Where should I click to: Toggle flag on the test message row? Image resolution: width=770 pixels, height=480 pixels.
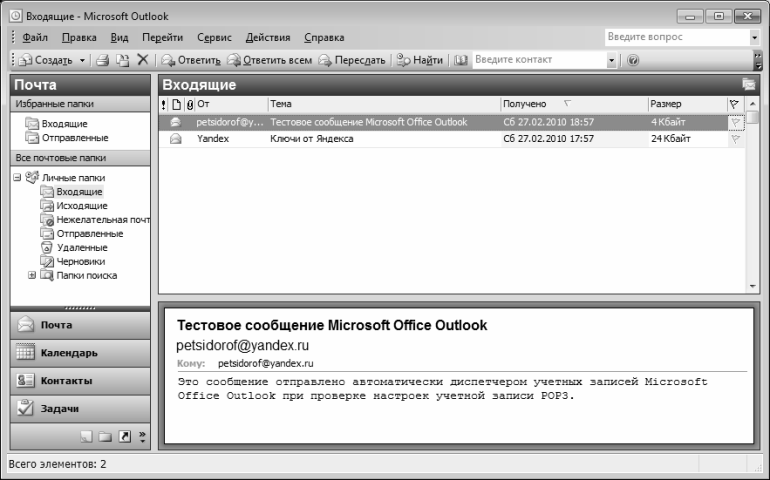(735, 122)
